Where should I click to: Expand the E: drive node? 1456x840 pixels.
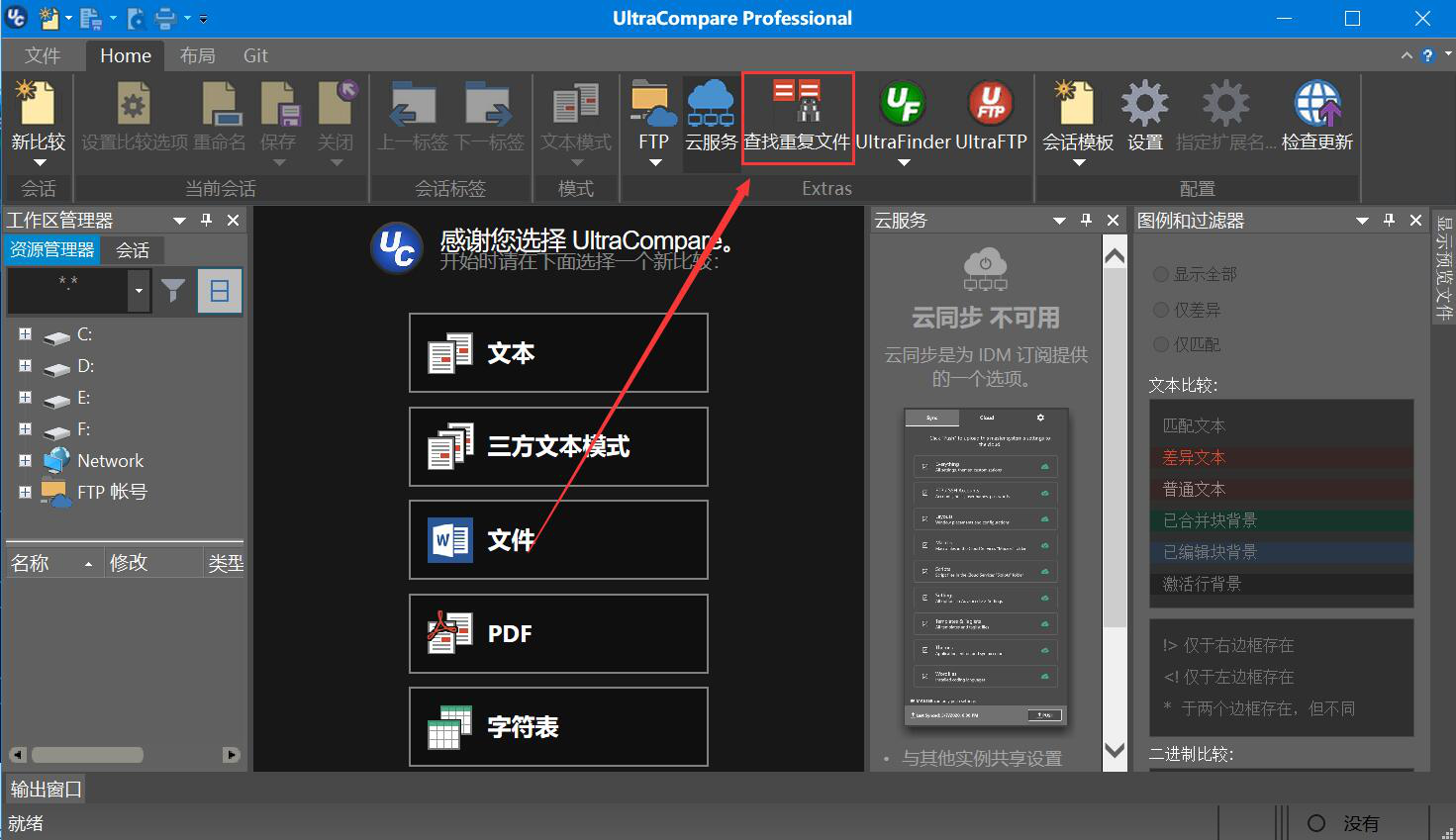point(25,398)
